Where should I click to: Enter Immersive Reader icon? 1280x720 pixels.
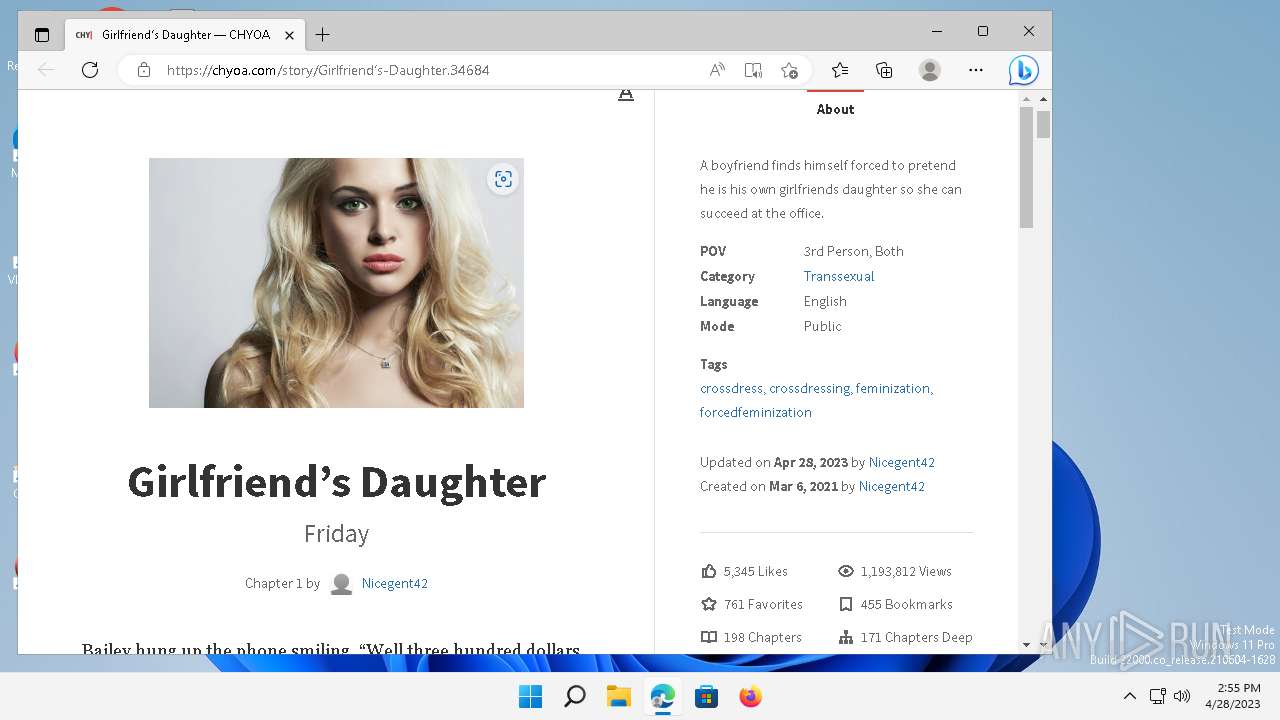coord(753,70)
